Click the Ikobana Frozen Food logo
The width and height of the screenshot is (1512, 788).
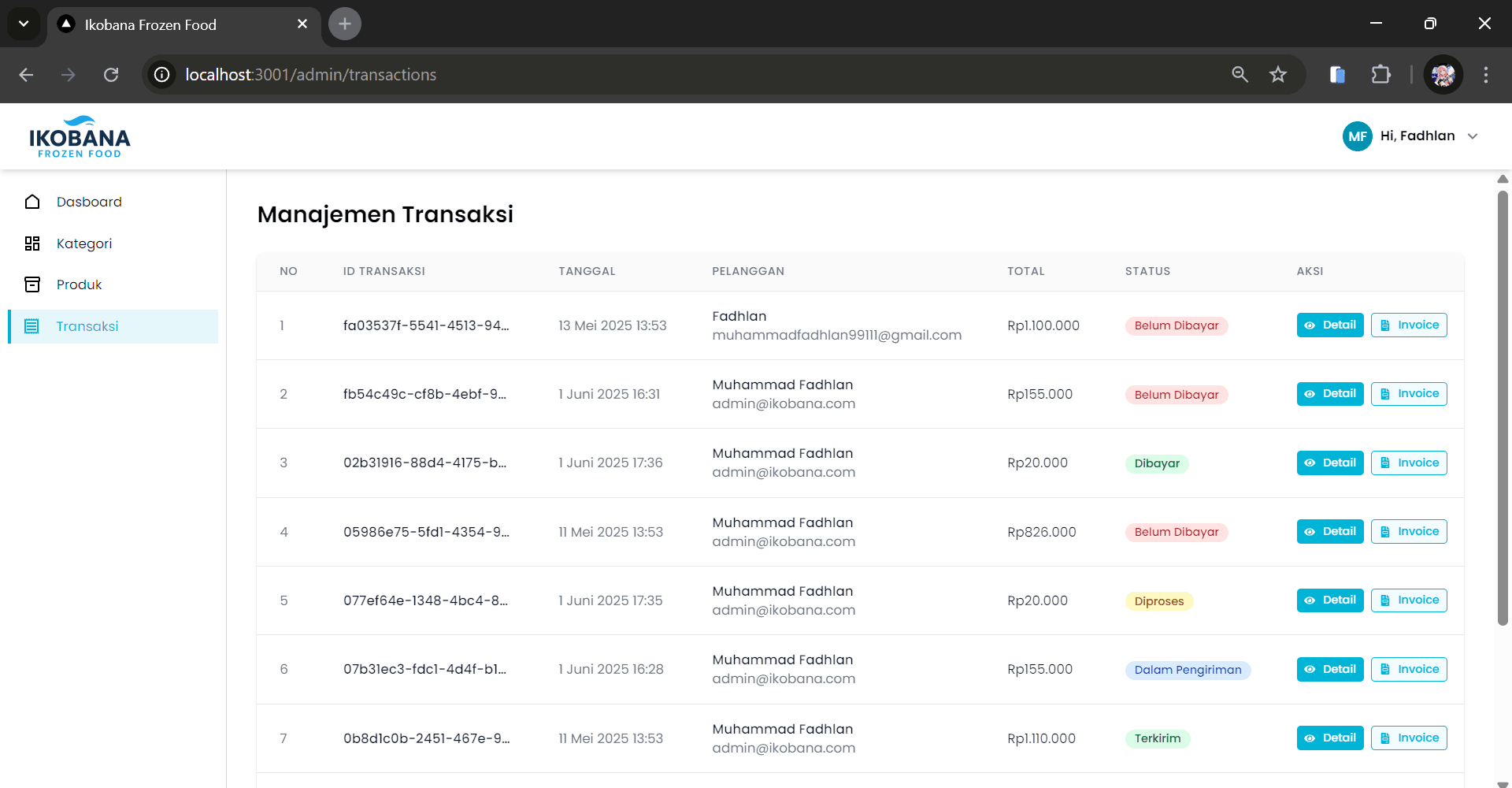80,137
